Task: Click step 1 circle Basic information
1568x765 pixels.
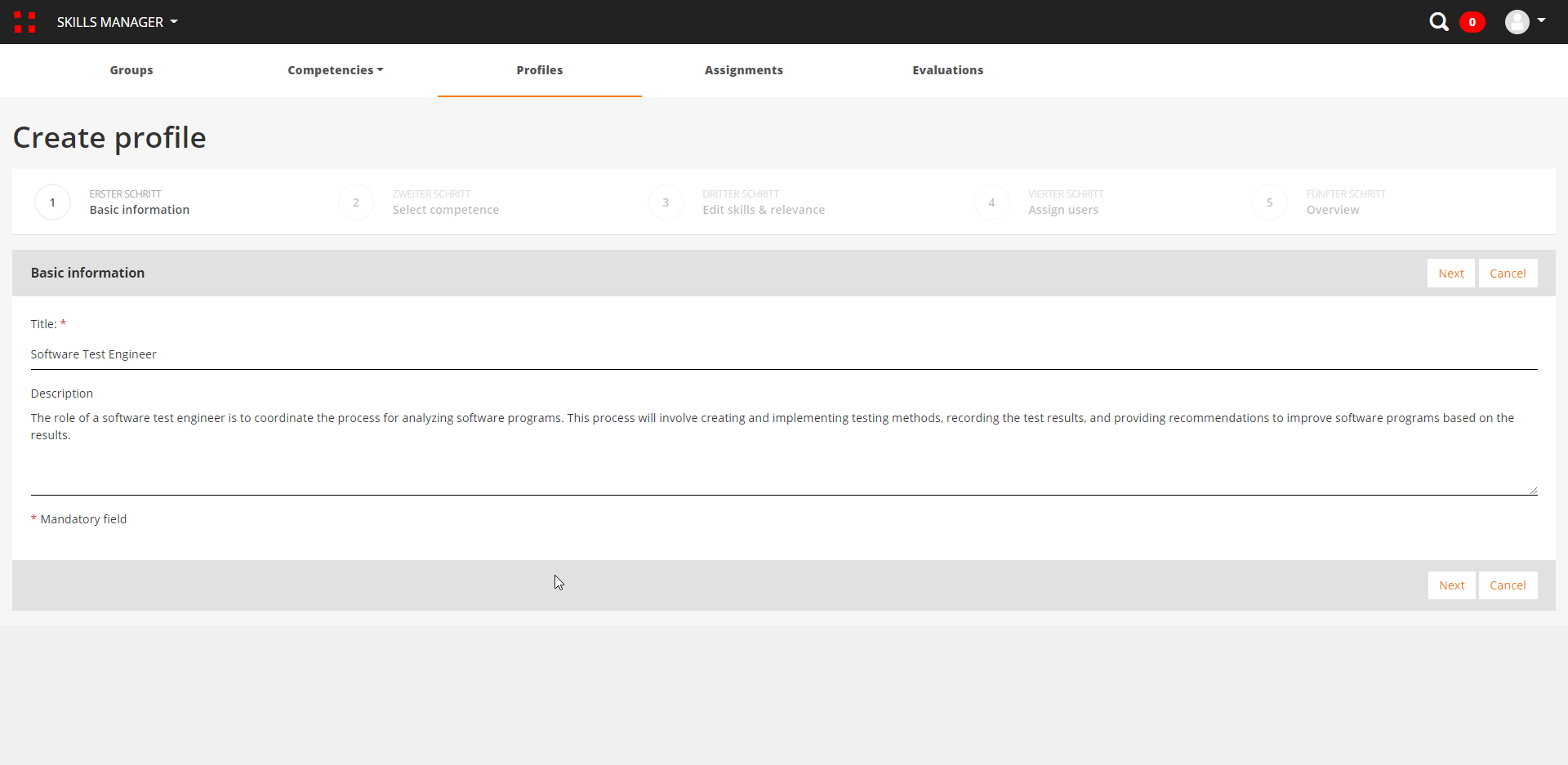Action: pos(53,202)
